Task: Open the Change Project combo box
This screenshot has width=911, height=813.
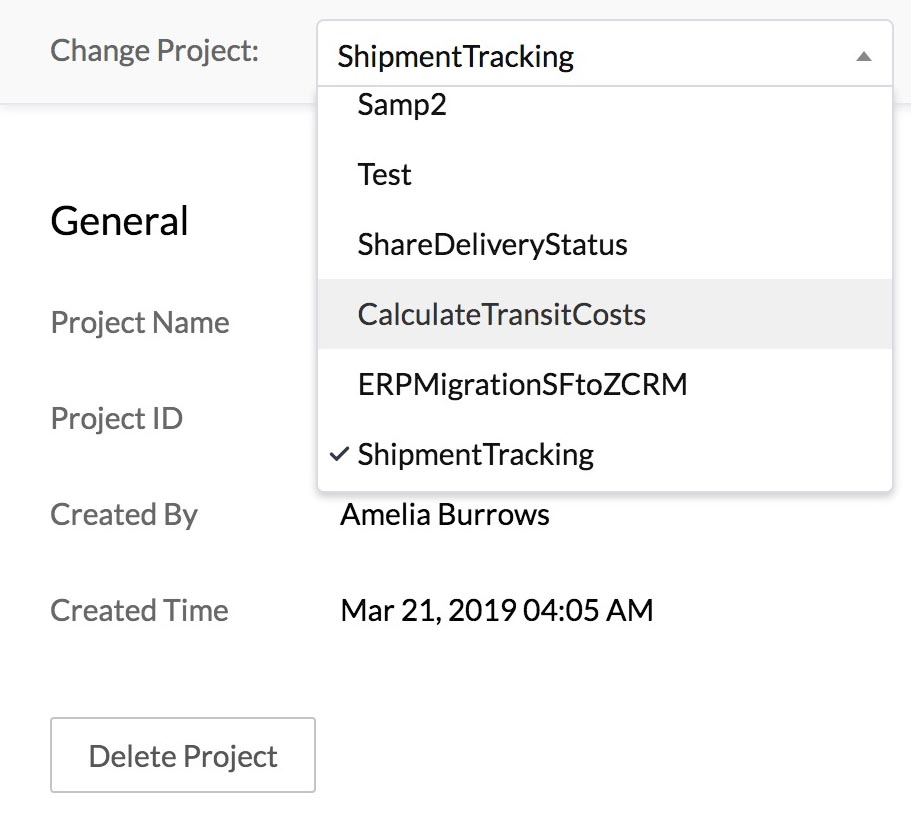Action: point(600,57)
